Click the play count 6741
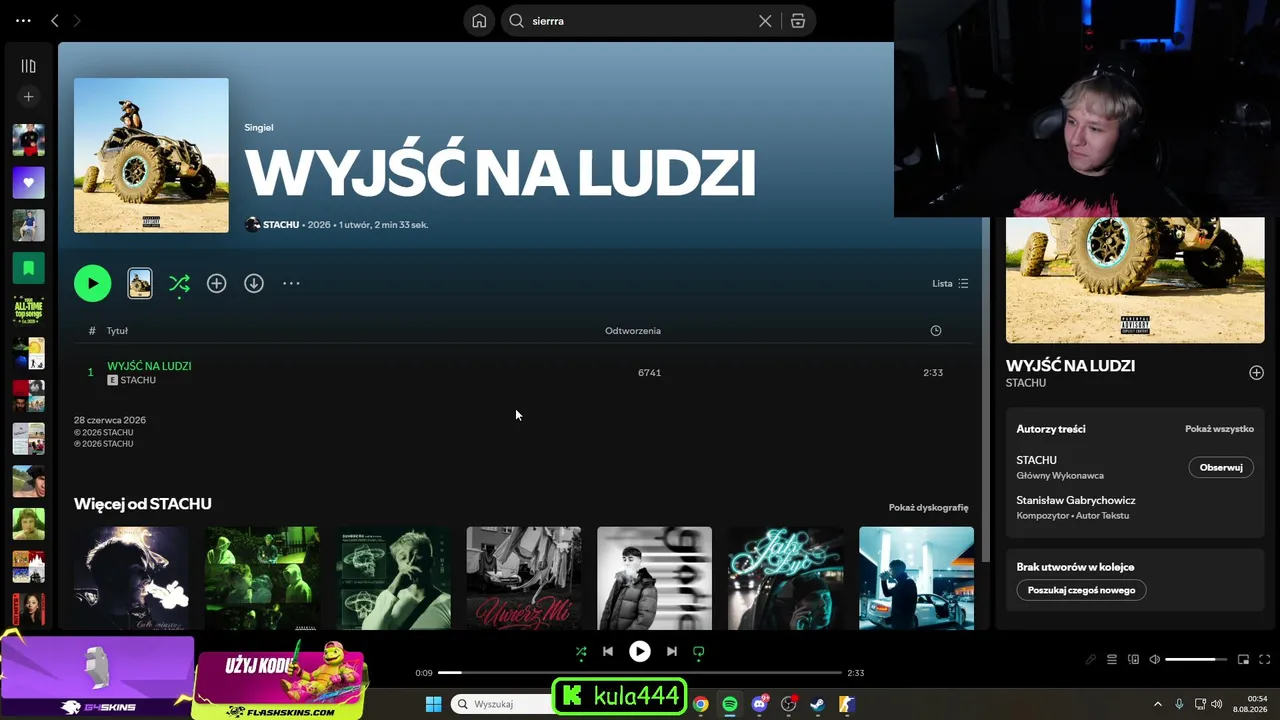 click(650, 373)
